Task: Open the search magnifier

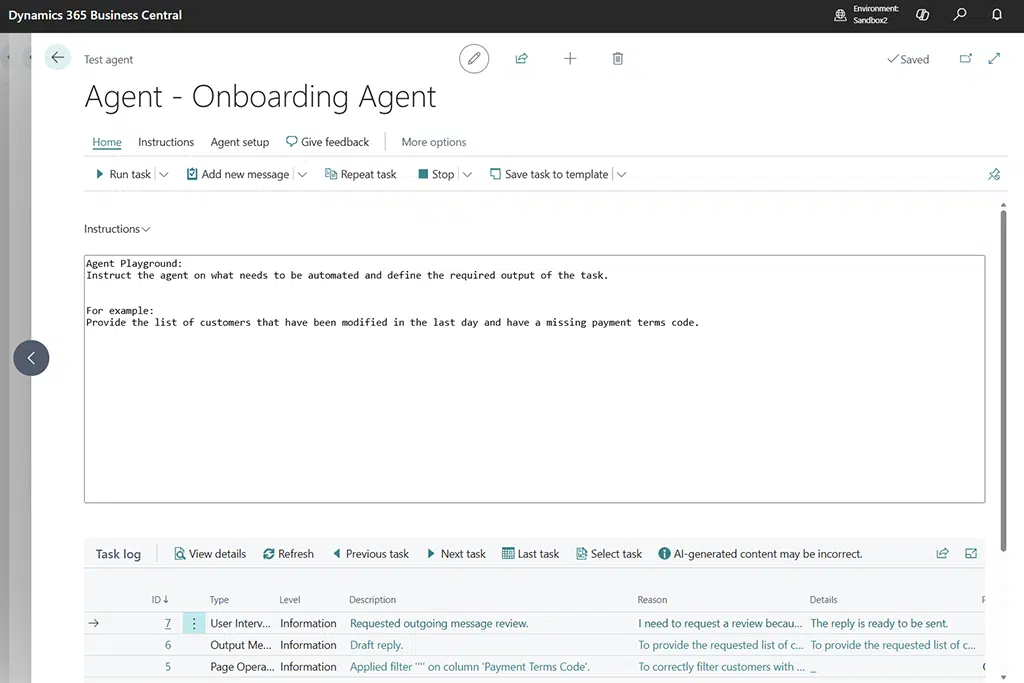Action: tap(960, 14)
